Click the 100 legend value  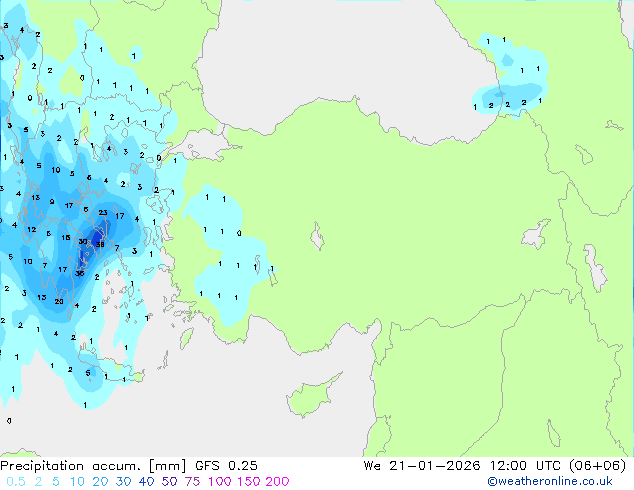coord(220,482)
